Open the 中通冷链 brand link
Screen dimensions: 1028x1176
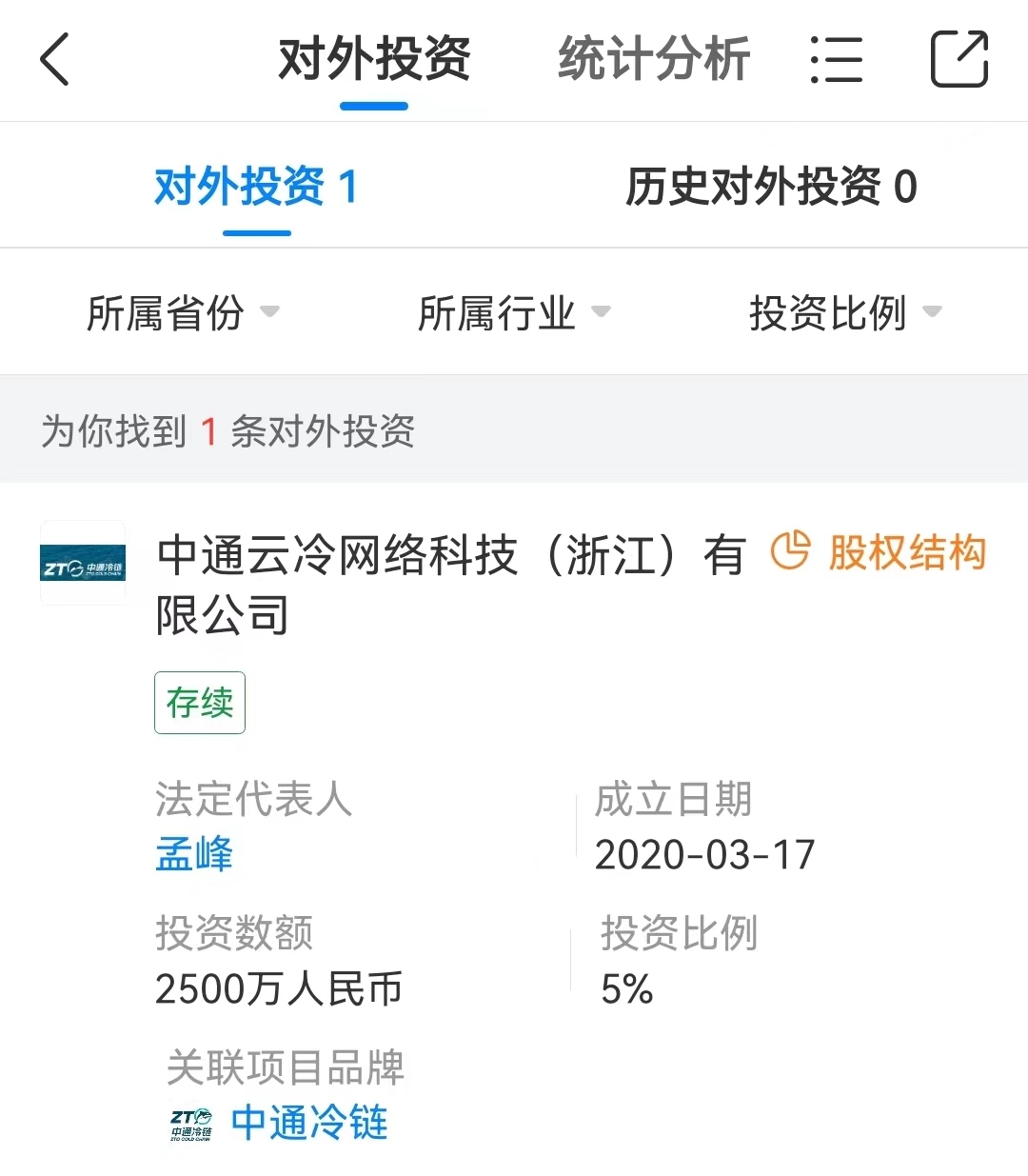[309, 1124]
